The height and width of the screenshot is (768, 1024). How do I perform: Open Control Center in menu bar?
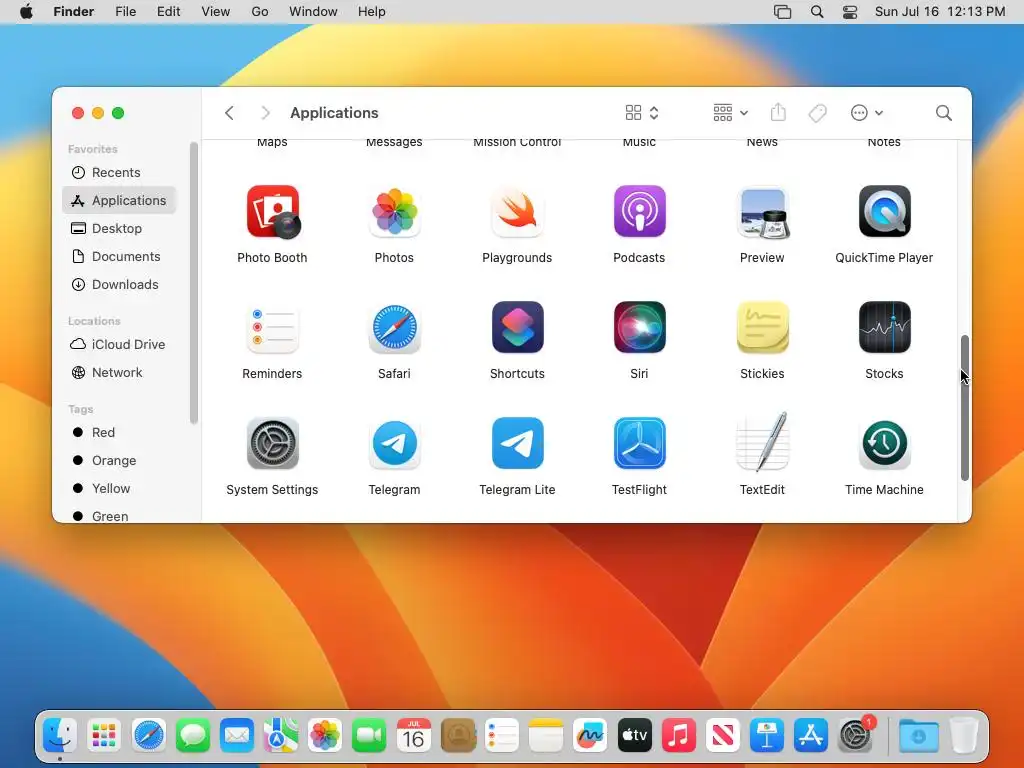(850, 12)
